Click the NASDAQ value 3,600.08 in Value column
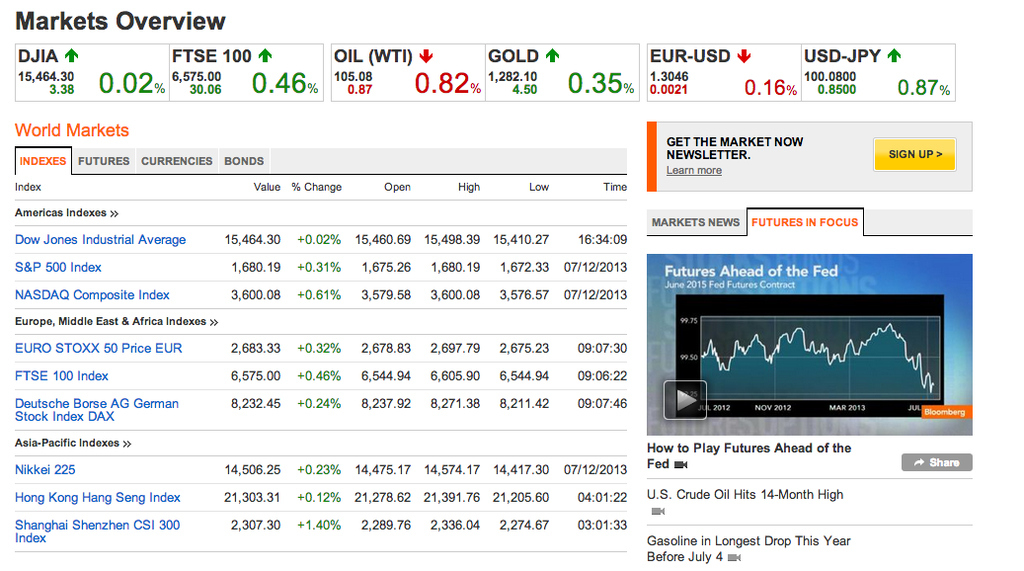 click(x=255, y=295)
